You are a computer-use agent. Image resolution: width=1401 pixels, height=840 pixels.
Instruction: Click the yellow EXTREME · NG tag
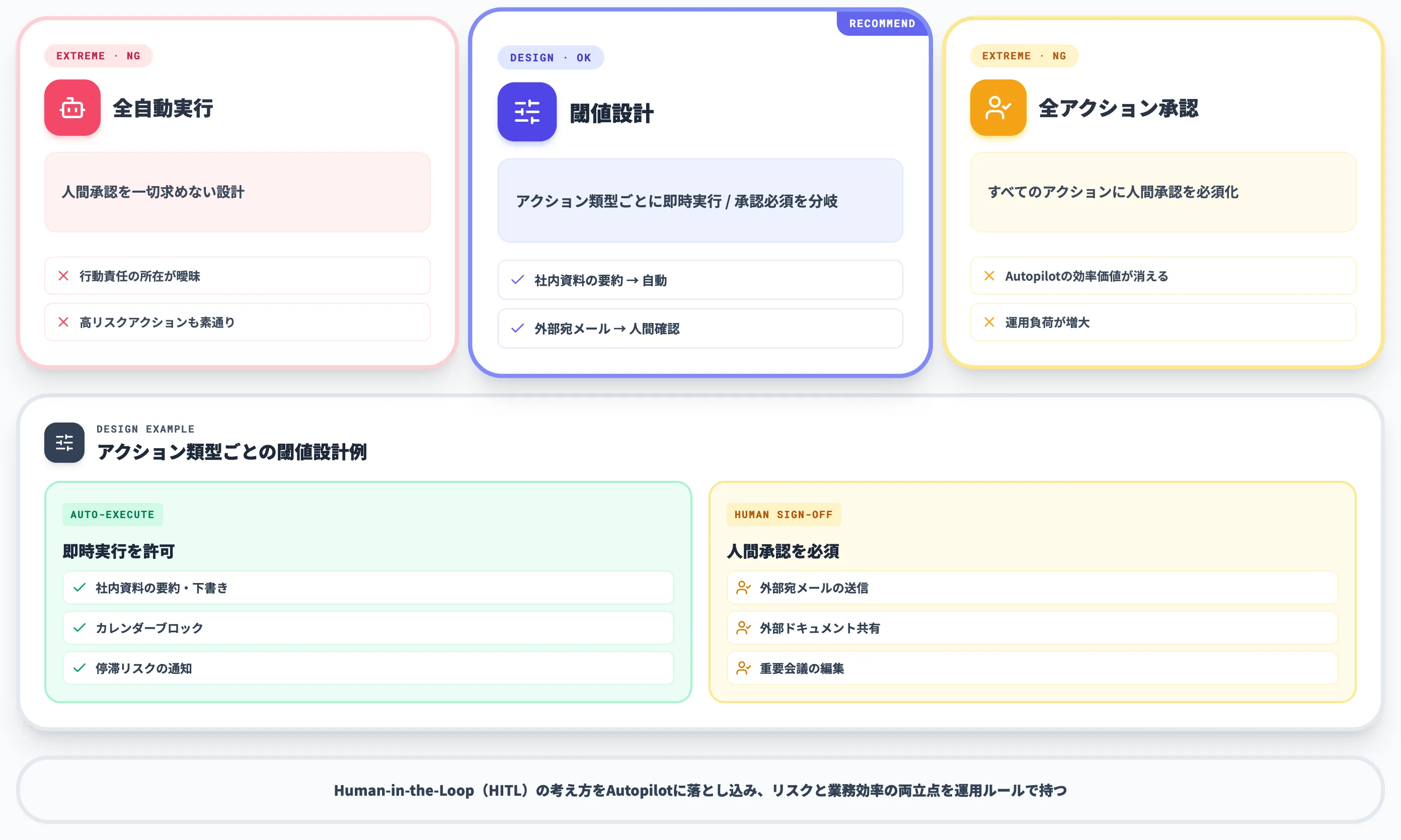[1024, 55]
